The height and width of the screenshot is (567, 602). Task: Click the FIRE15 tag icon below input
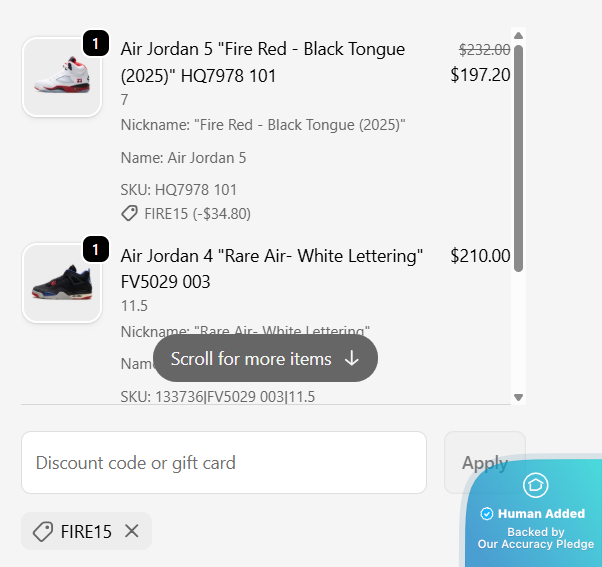coord(43,531)
